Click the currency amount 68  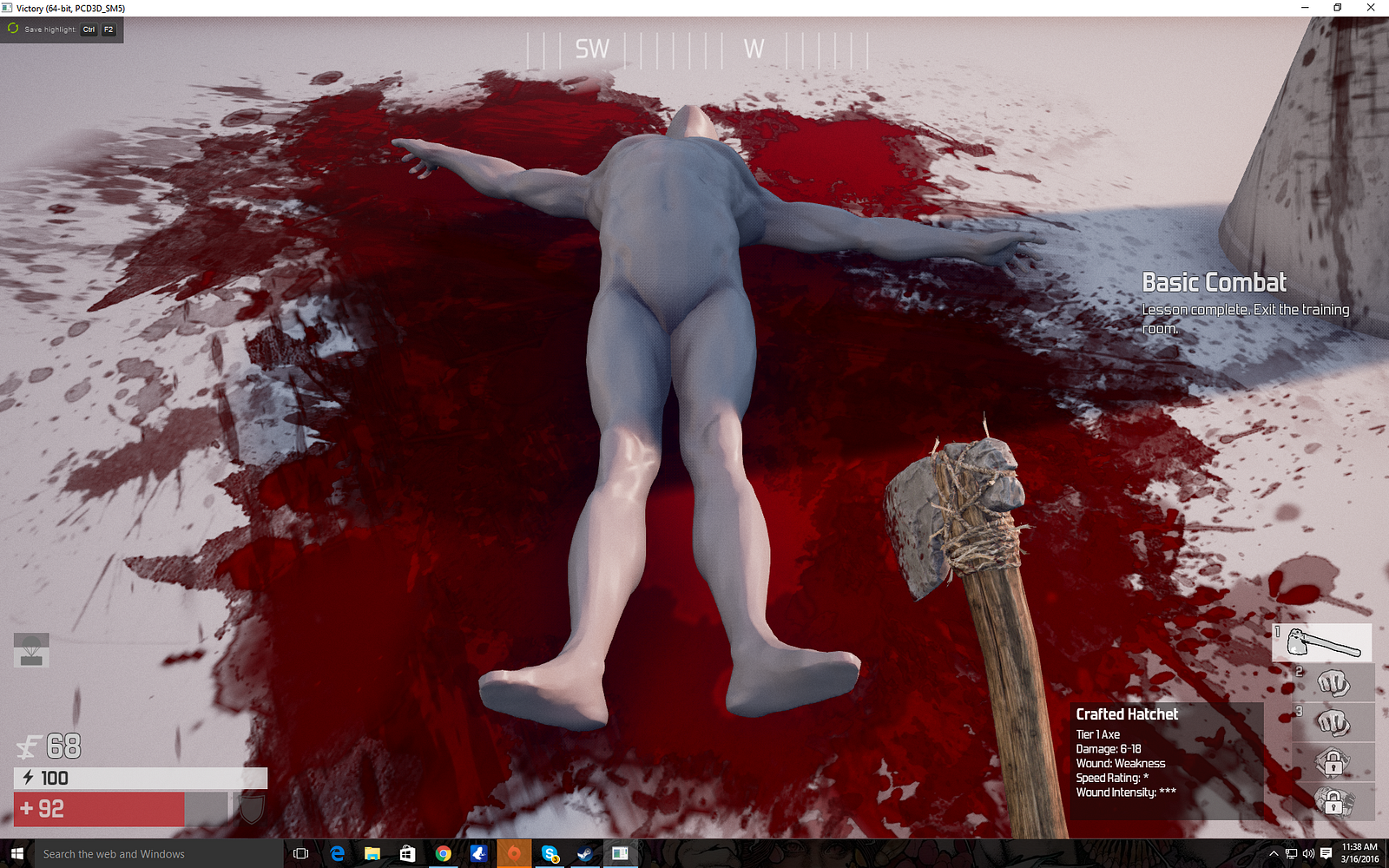(x=64, y=746)
